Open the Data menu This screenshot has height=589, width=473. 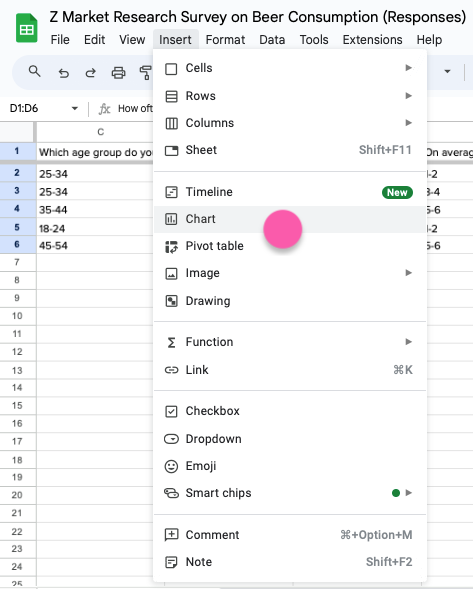[272, 40]
